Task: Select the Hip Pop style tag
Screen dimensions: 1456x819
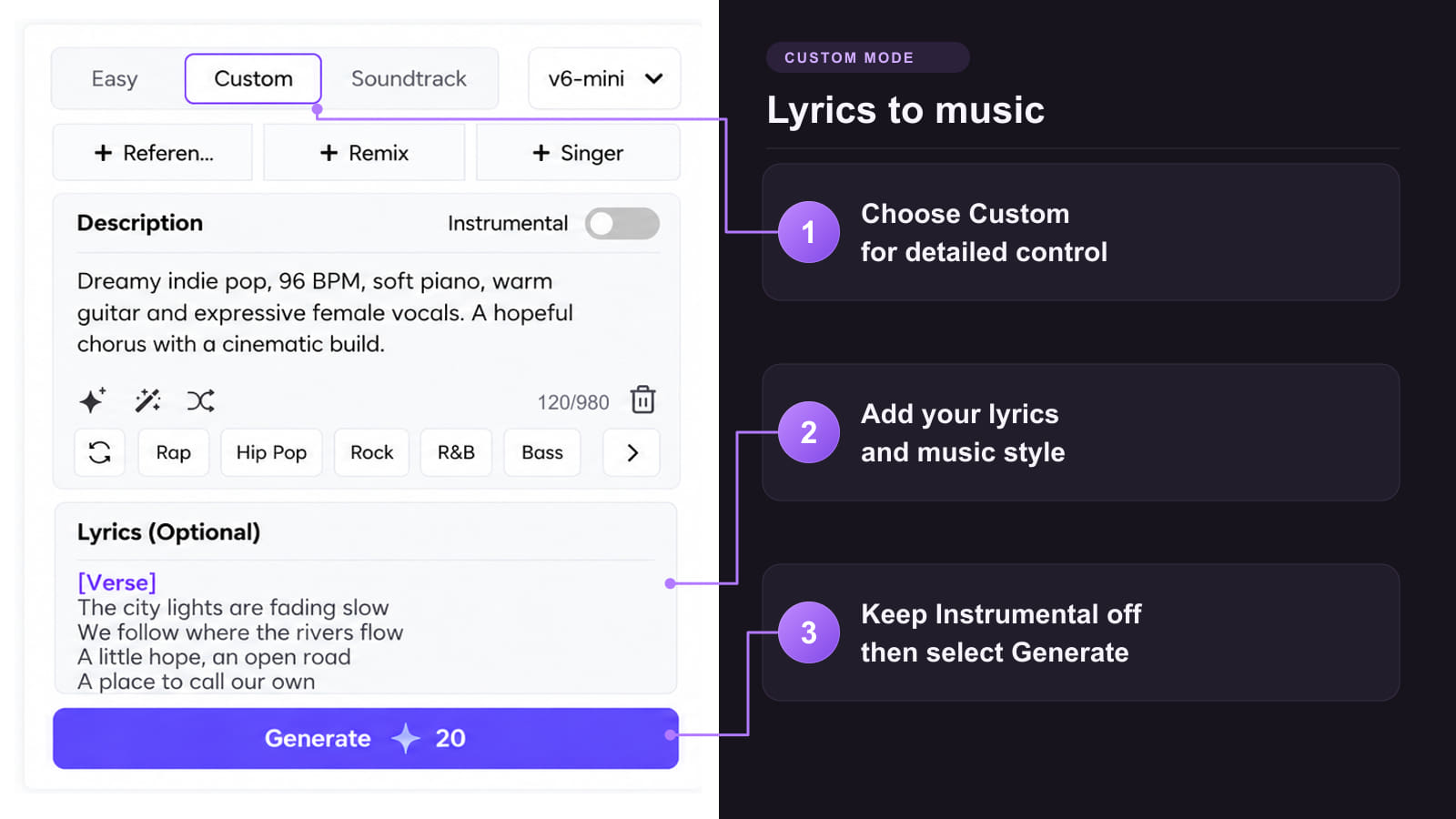Action: [x=271, y=452]
